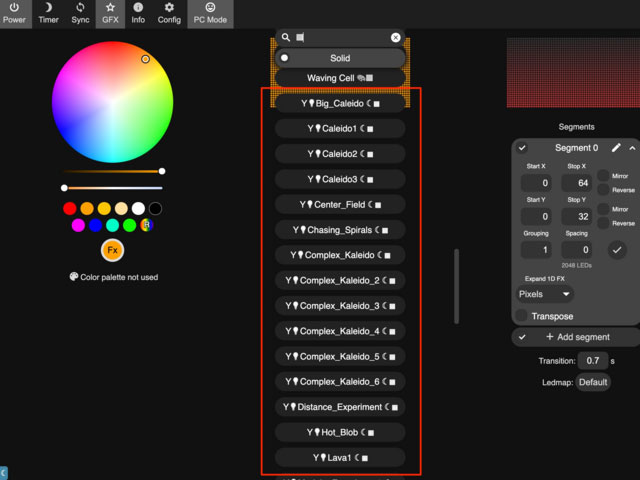Open Config settings
Image resolution: width=640 pixels, height=480 pixels.
coord(169,13)
